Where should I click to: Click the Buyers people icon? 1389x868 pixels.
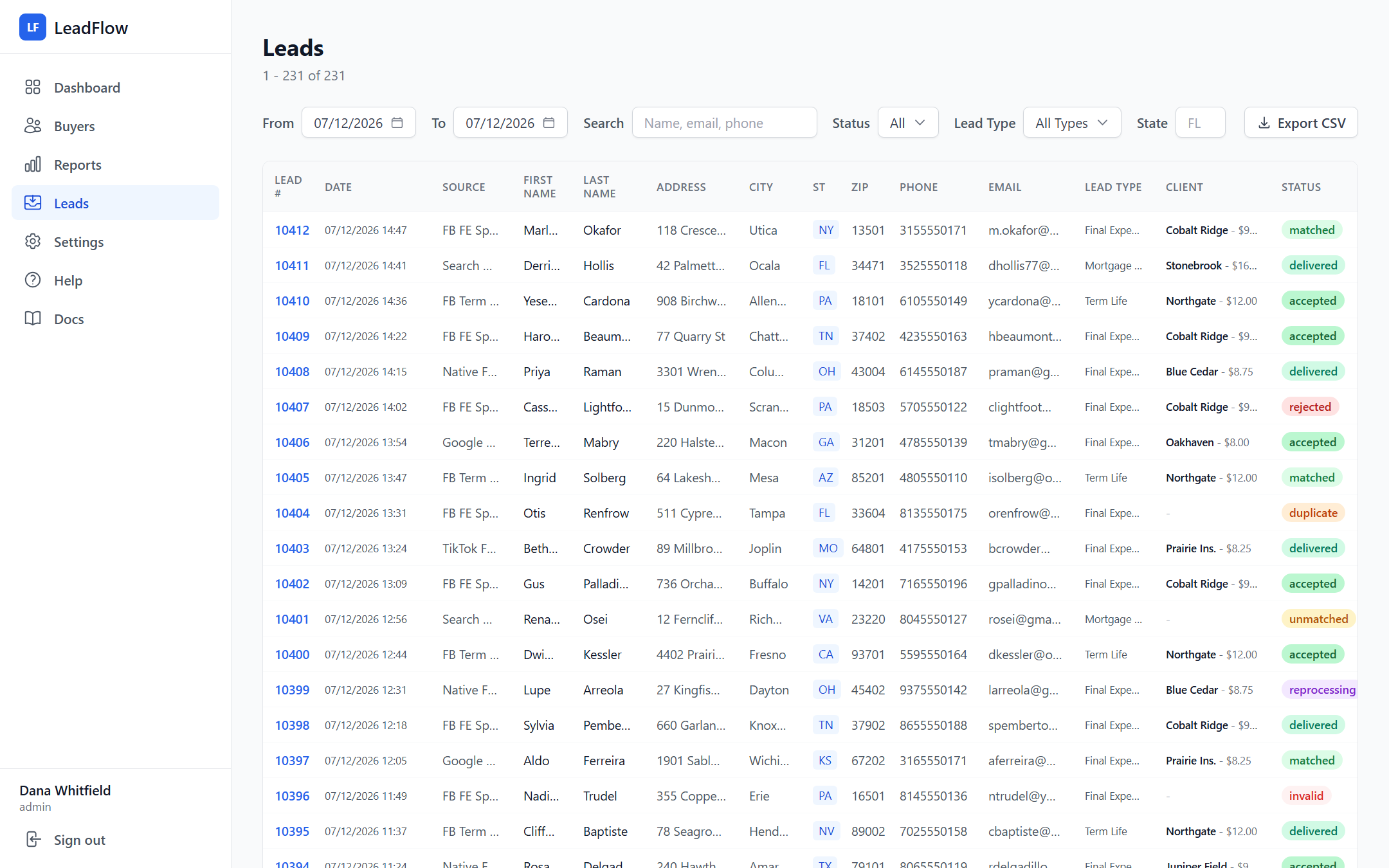coord(33,125)
